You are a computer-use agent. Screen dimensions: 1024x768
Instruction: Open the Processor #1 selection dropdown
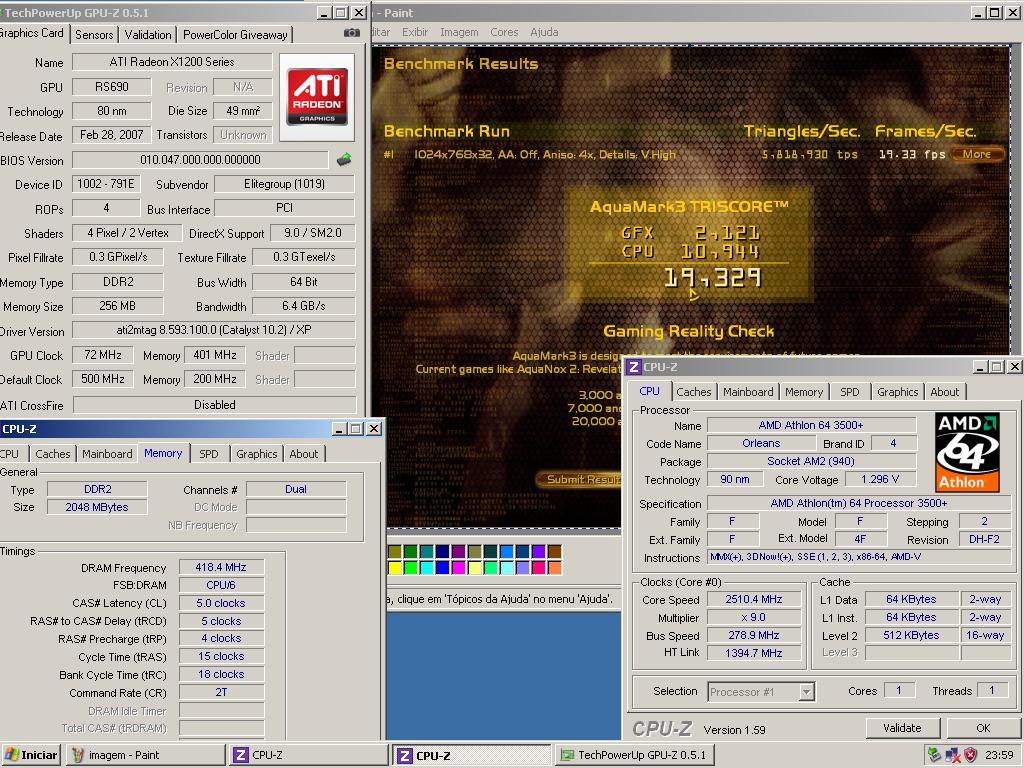point(807,692)
